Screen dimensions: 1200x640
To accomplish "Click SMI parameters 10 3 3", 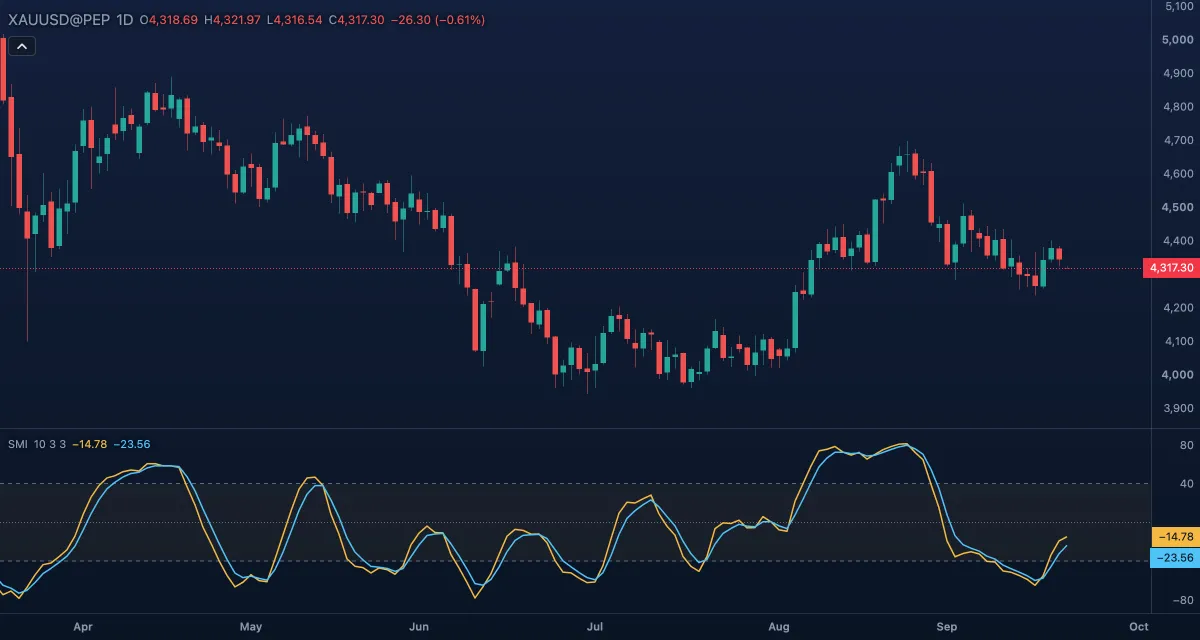I will click(50, 444).
